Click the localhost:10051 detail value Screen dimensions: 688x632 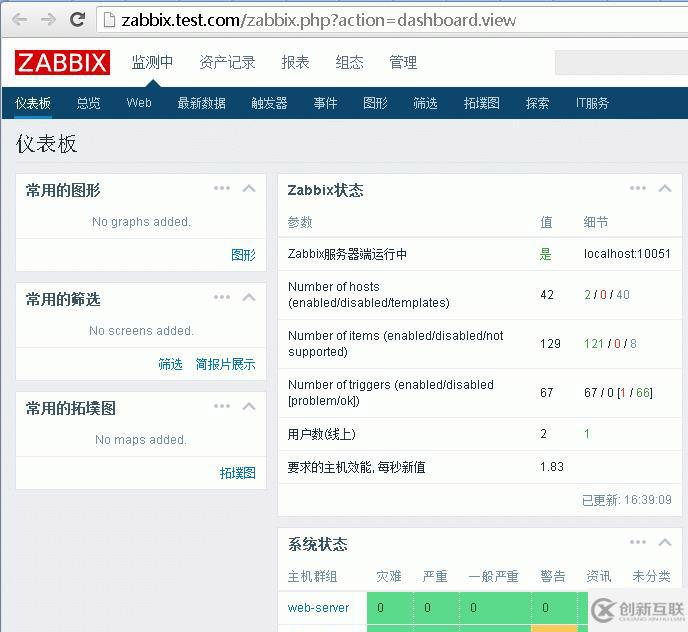(627, 254)
